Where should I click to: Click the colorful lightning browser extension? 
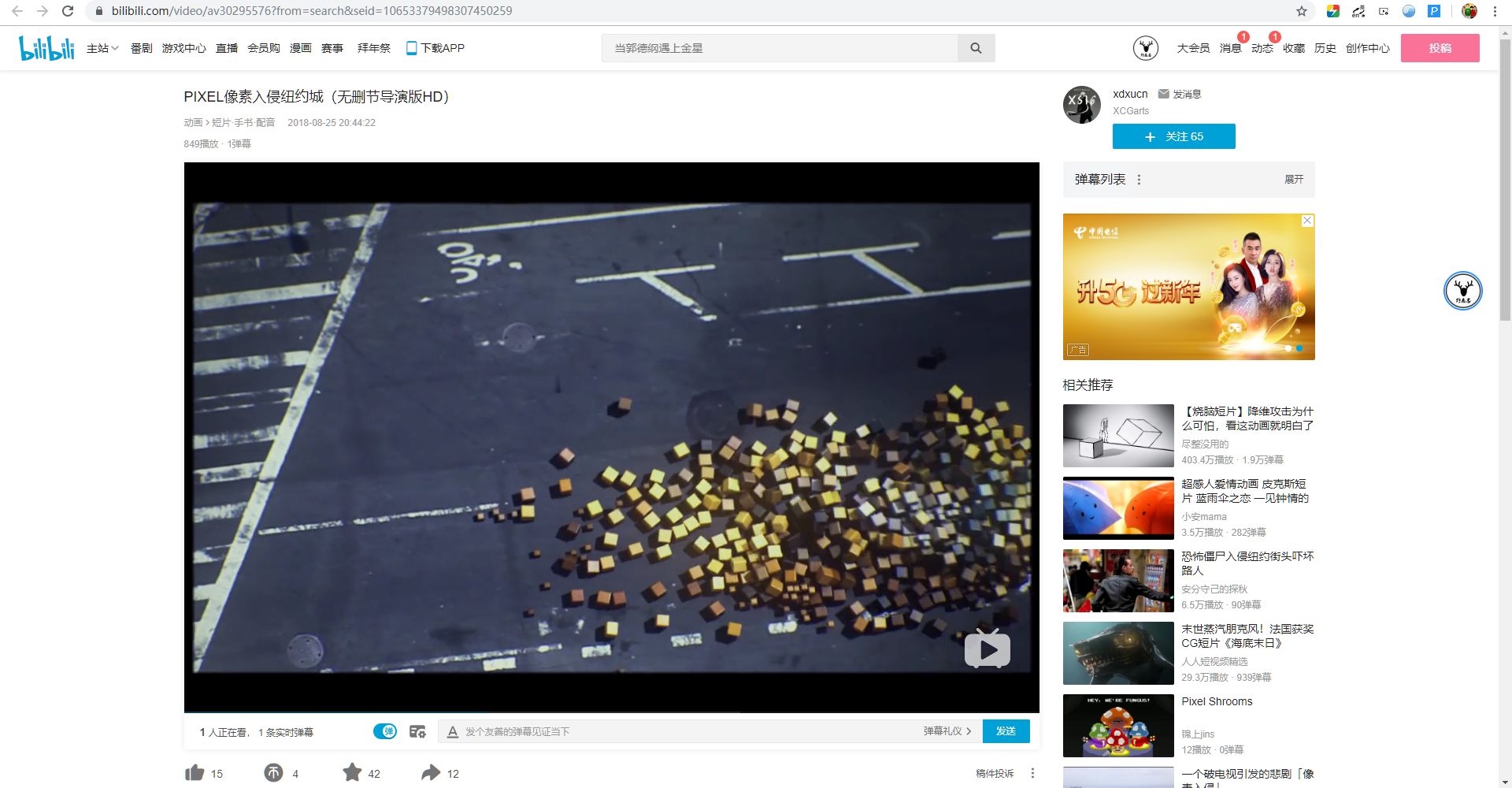click(1333, 11)
